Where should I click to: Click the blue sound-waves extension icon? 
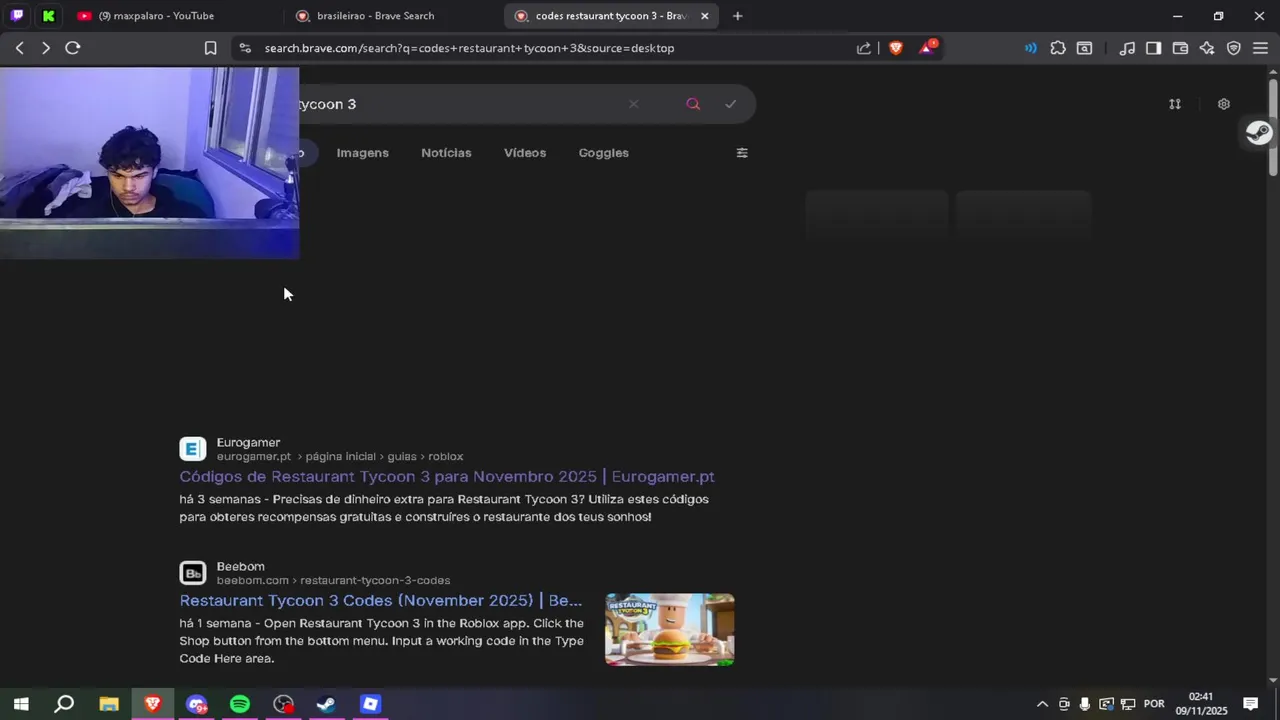pyautogui.click(x=1031, y=48)
